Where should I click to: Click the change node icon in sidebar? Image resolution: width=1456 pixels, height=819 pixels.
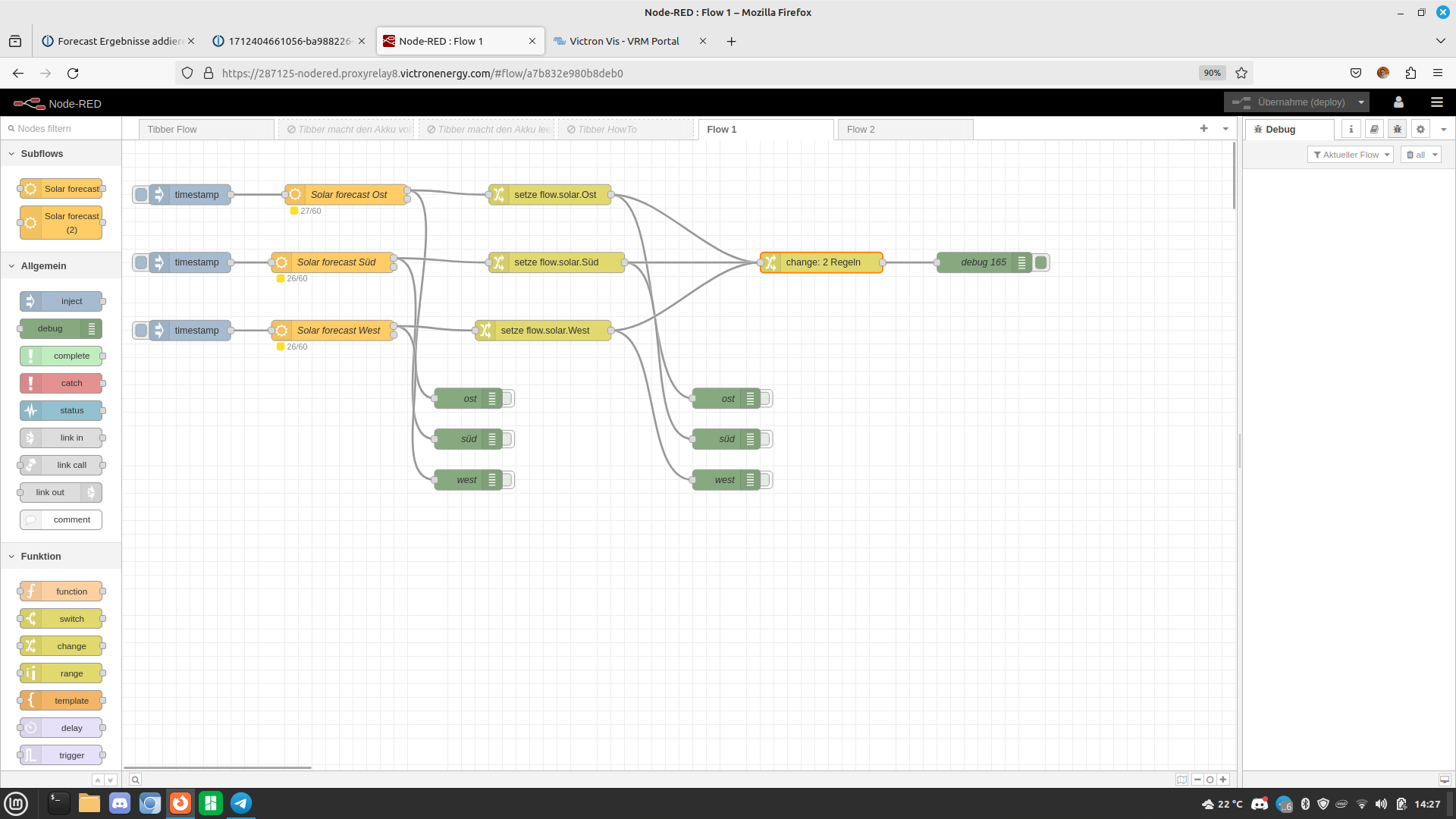point(30,645)
